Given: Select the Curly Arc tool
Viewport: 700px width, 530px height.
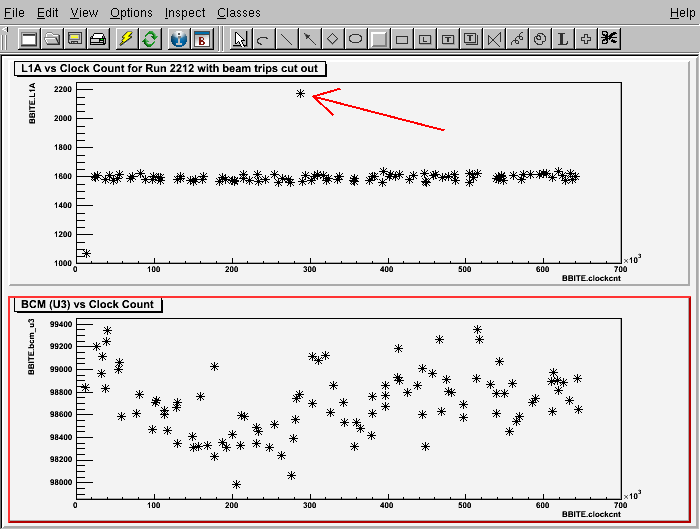Looking at the screenshot, I should [540, 39].
